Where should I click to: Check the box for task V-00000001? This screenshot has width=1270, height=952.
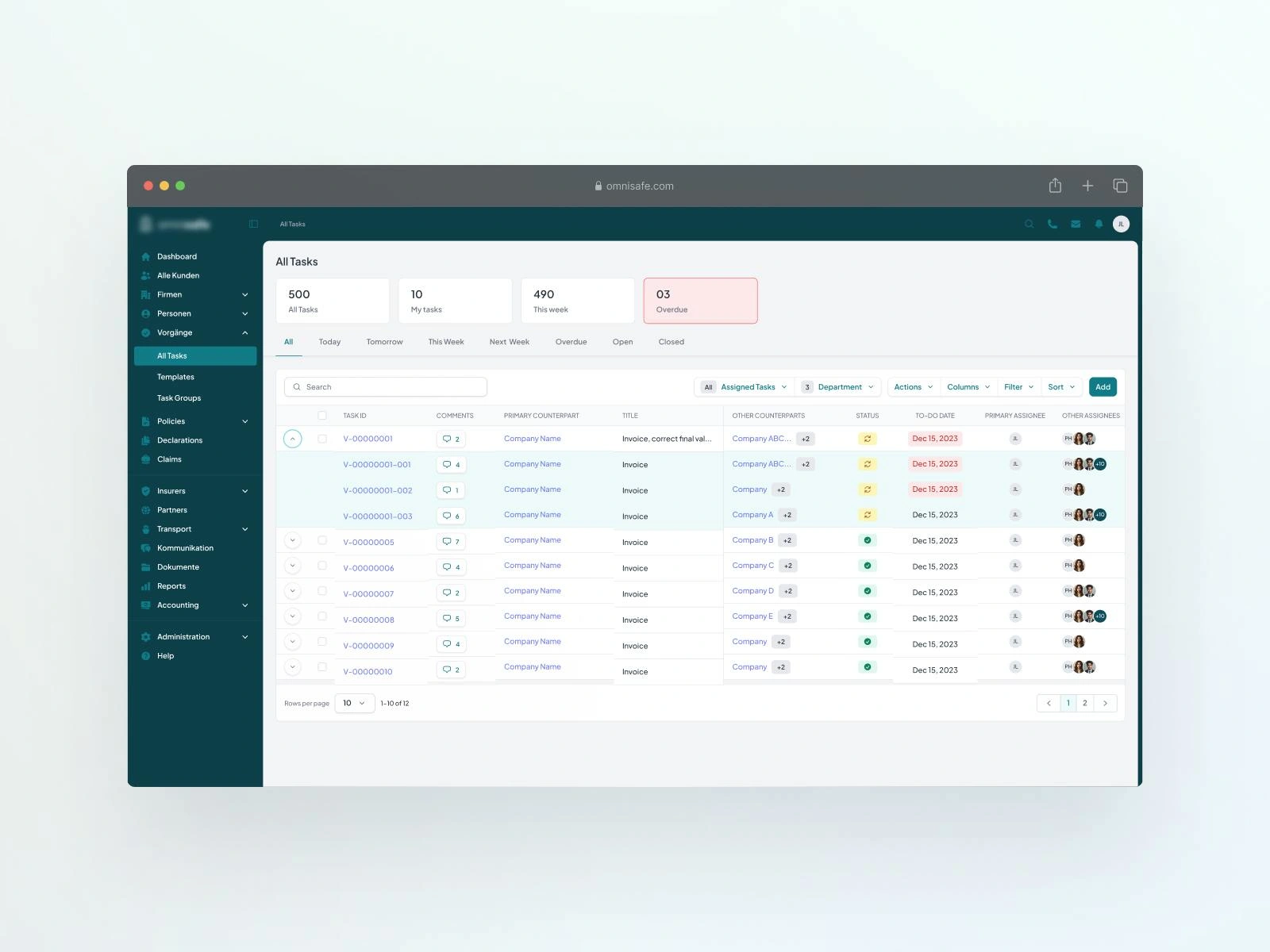coord(321,439)
